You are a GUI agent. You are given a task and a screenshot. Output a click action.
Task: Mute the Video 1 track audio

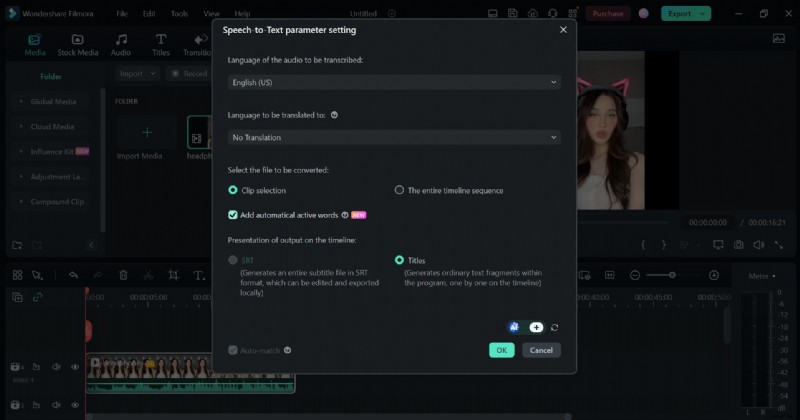[56, 367]
